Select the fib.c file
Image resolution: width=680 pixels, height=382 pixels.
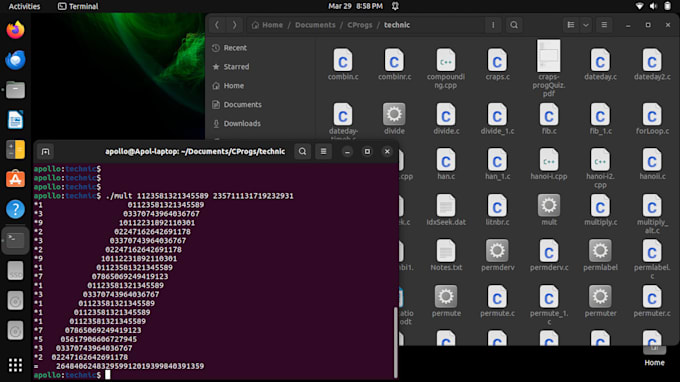click(549, 119)
